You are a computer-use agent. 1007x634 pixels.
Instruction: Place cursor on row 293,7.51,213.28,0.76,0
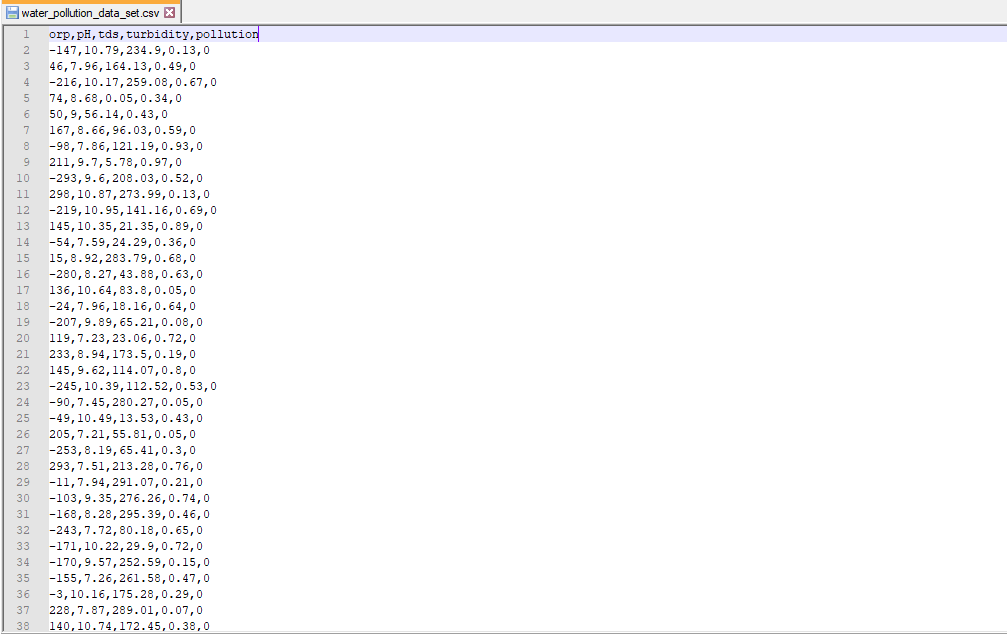point(125,466)
